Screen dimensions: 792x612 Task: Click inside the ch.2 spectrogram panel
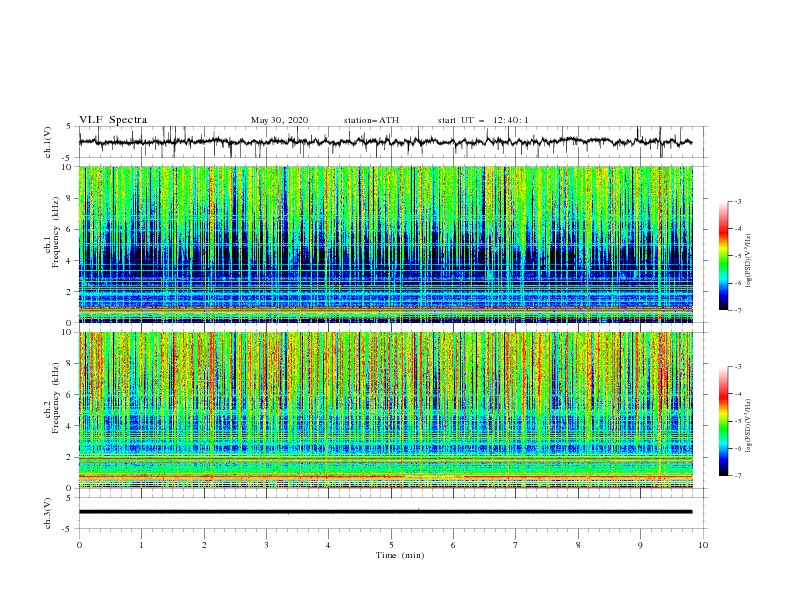pos(386,410)
